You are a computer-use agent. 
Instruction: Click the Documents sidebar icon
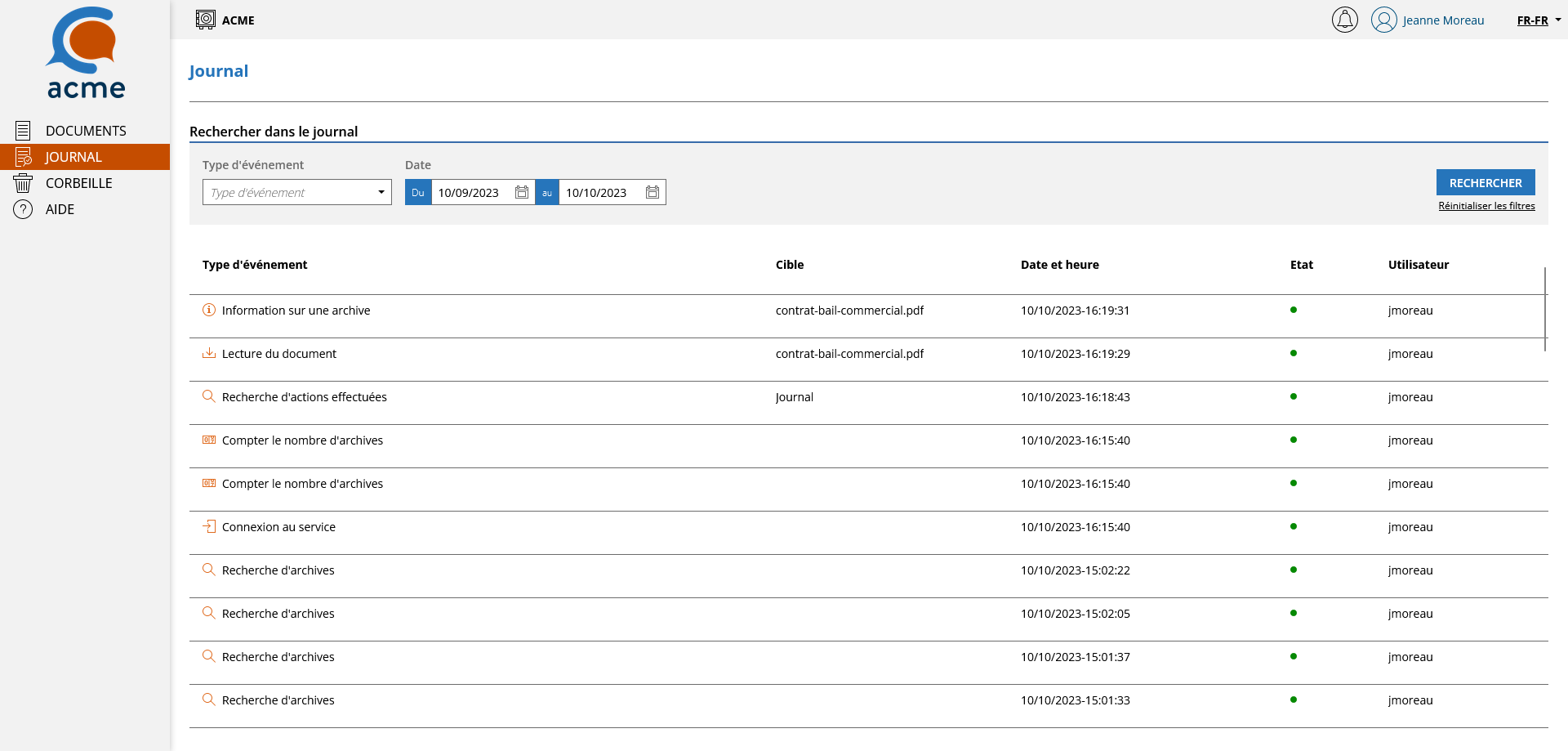tap(23, 131)
